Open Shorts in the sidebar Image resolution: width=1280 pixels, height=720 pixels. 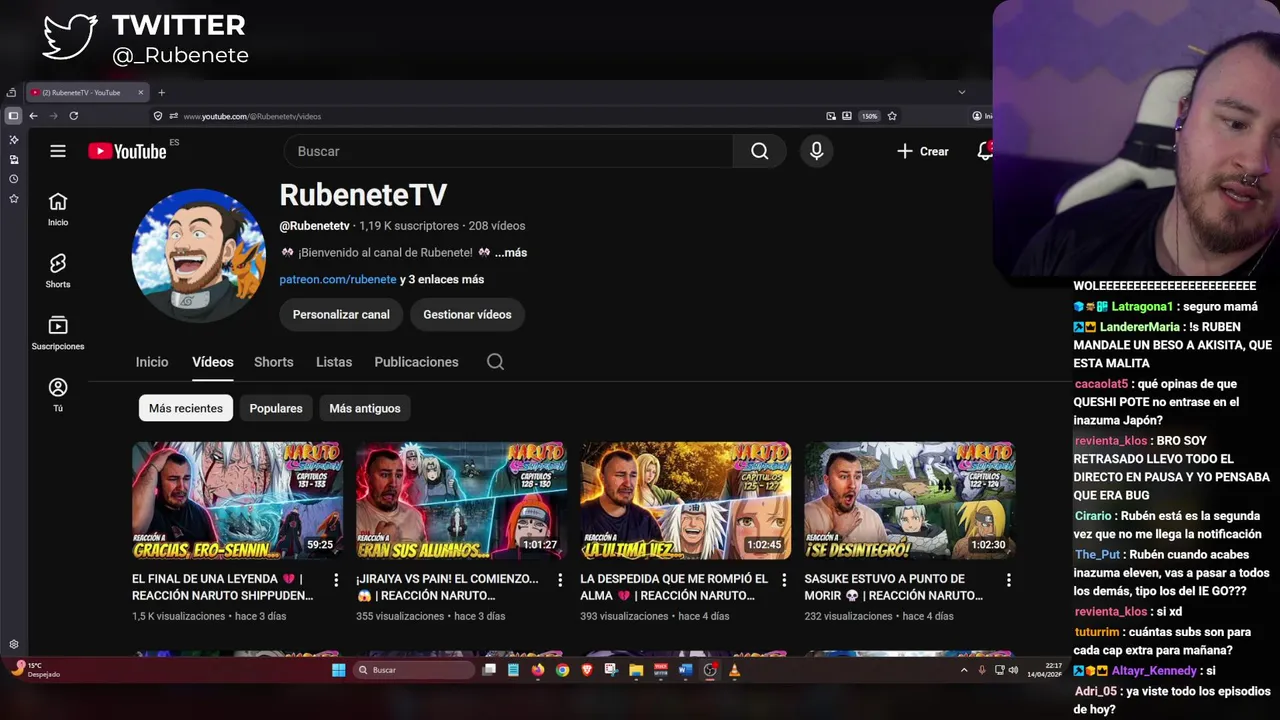58,271
